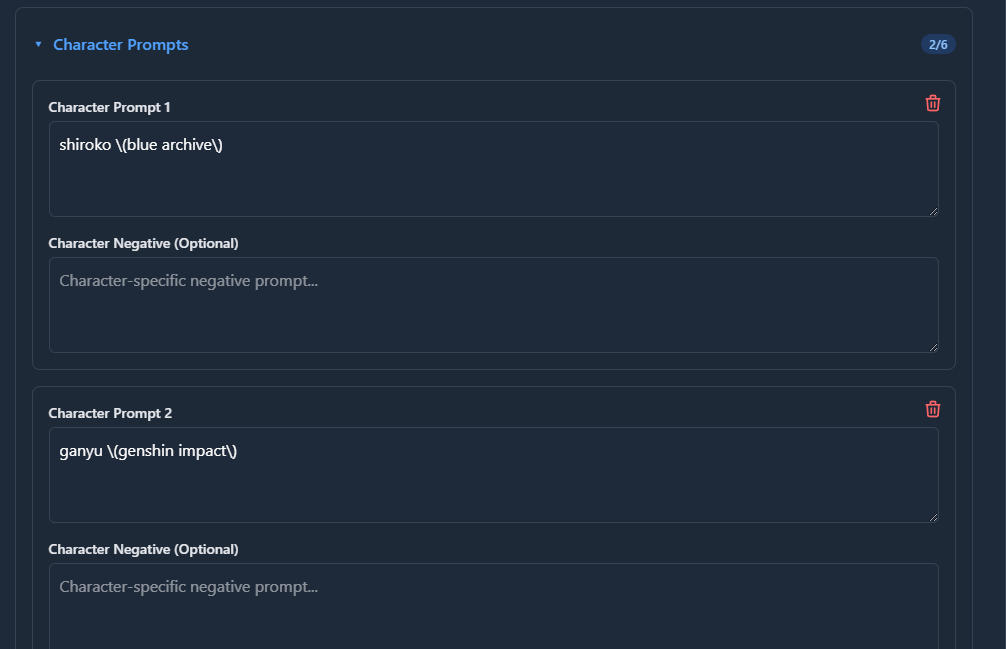Image resolution: width=1006 pixels, height=649 pixels.
Task: Click the word ganyu in Prompt 2
Action: (x=81, y=451)
